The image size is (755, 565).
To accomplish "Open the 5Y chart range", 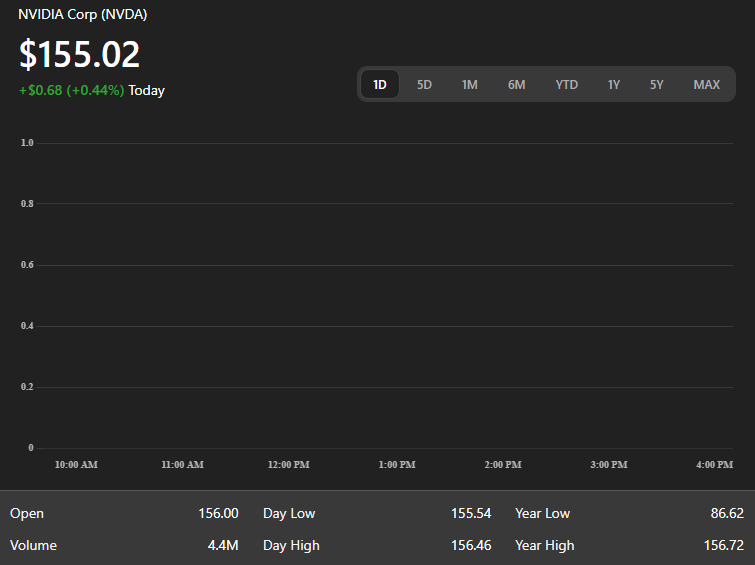I will point(657,85).
